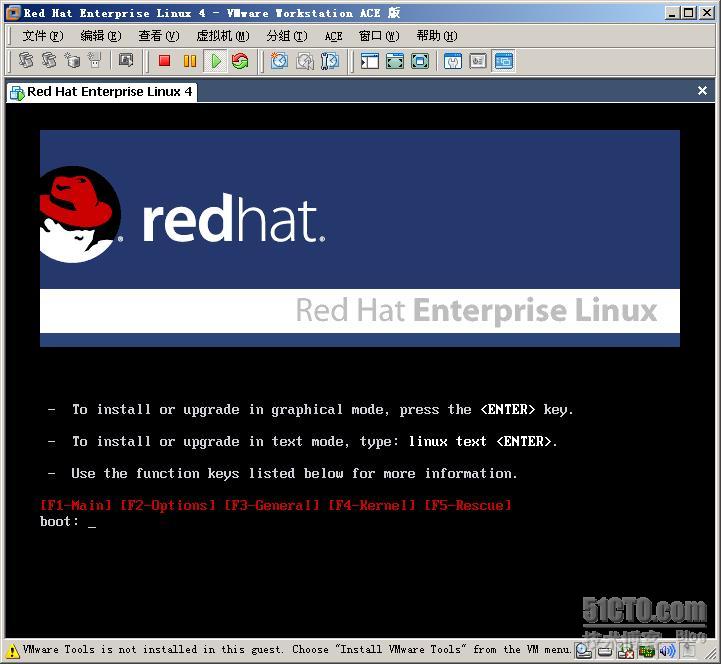
Task: Open the 文件(F) menu
Action: 43,36
